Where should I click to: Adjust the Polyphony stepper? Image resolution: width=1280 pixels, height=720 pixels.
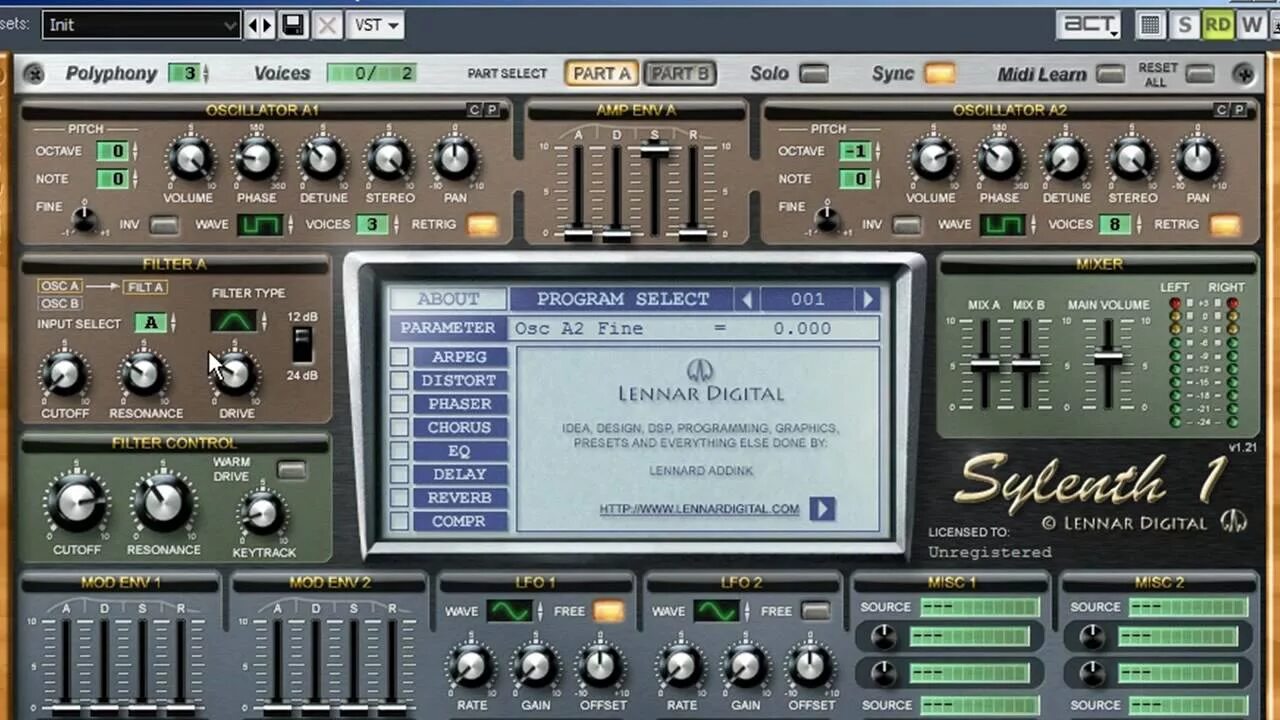pos(206,73)
